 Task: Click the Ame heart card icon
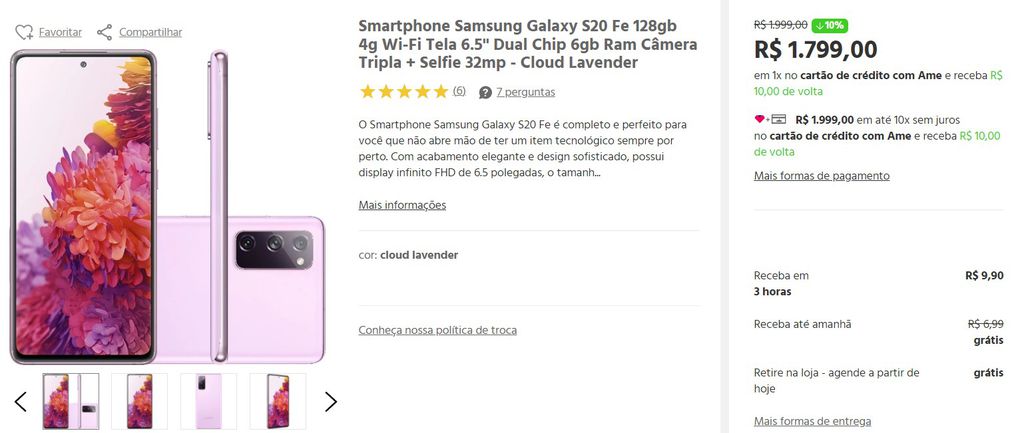pyautogui.click(x=770, y=120)
